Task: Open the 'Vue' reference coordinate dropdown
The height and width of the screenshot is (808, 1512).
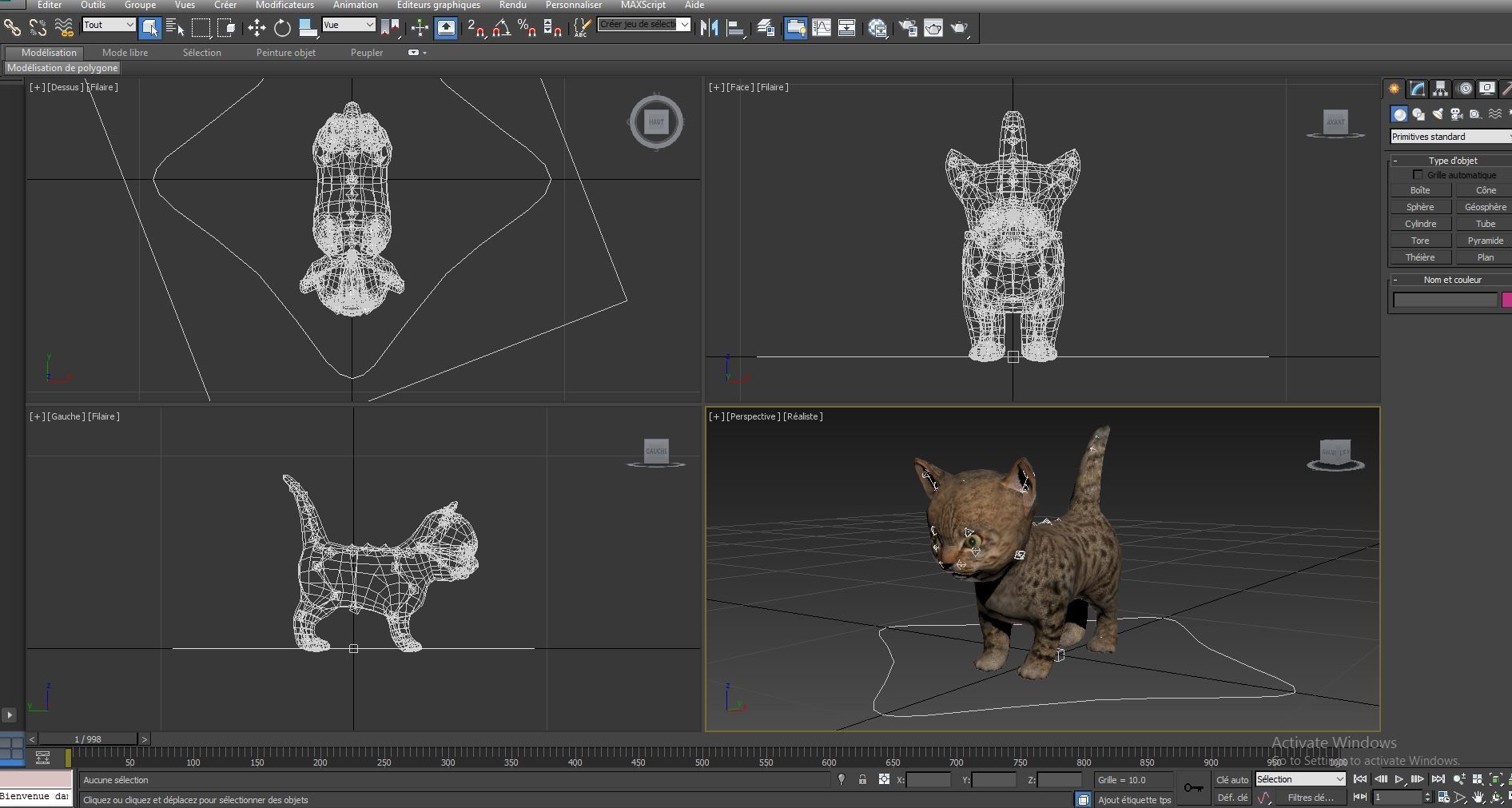Action: click(x=348, y=25)
